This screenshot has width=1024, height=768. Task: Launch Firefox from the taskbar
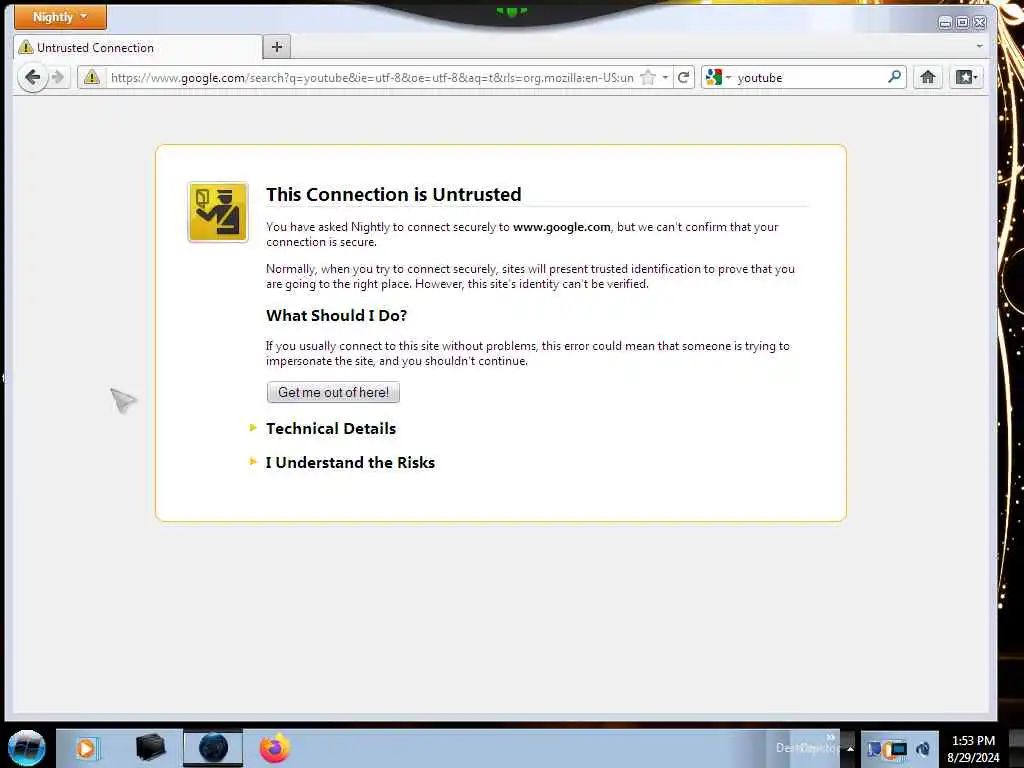[275, 748]
